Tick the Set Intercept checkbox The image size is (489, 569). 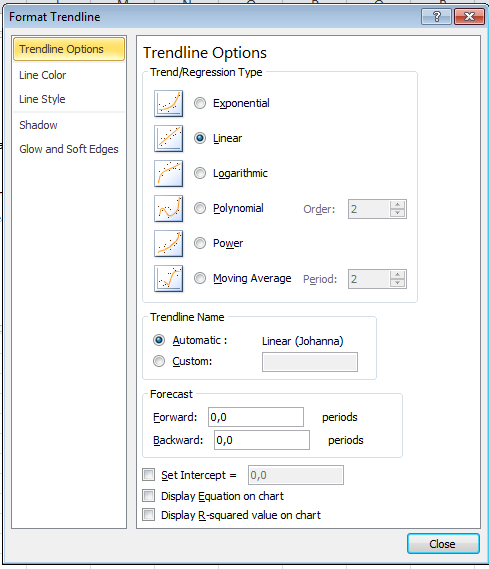[x=148, y=474]
